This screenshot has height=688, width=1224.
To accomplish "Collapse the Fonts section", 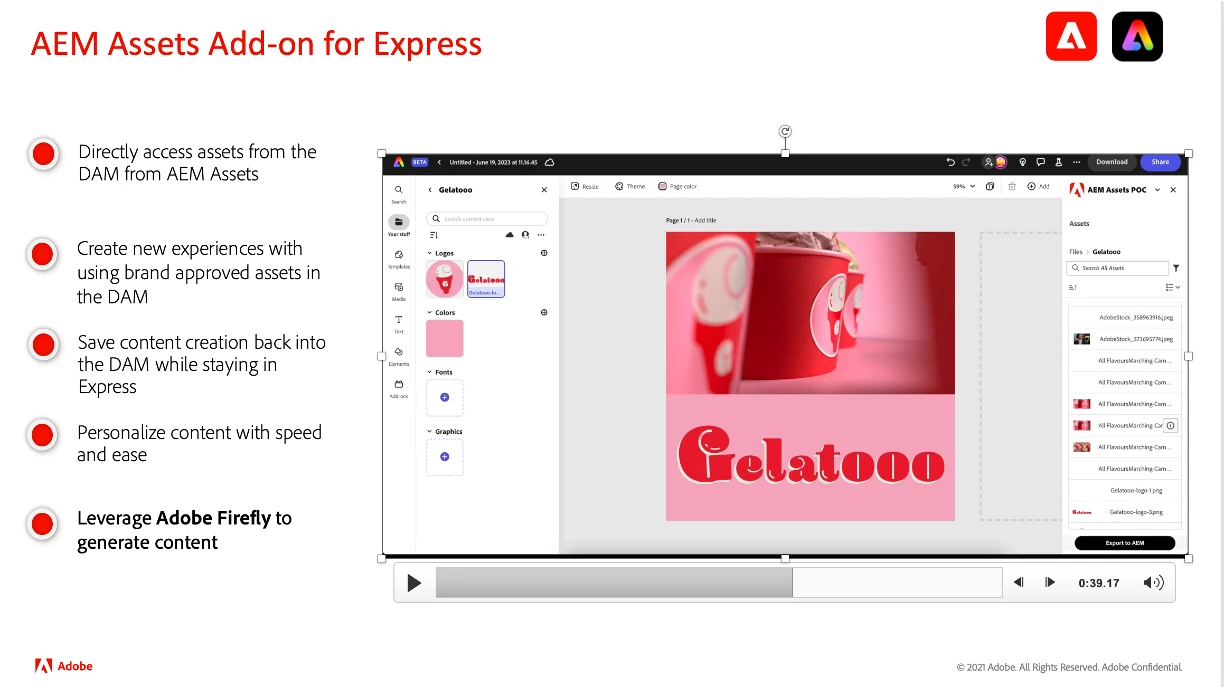I will [430, 372].
